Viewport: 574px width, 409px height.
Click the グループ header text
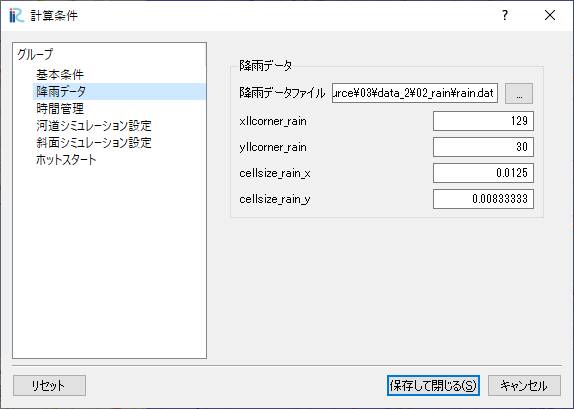click(x=35, y=54)
